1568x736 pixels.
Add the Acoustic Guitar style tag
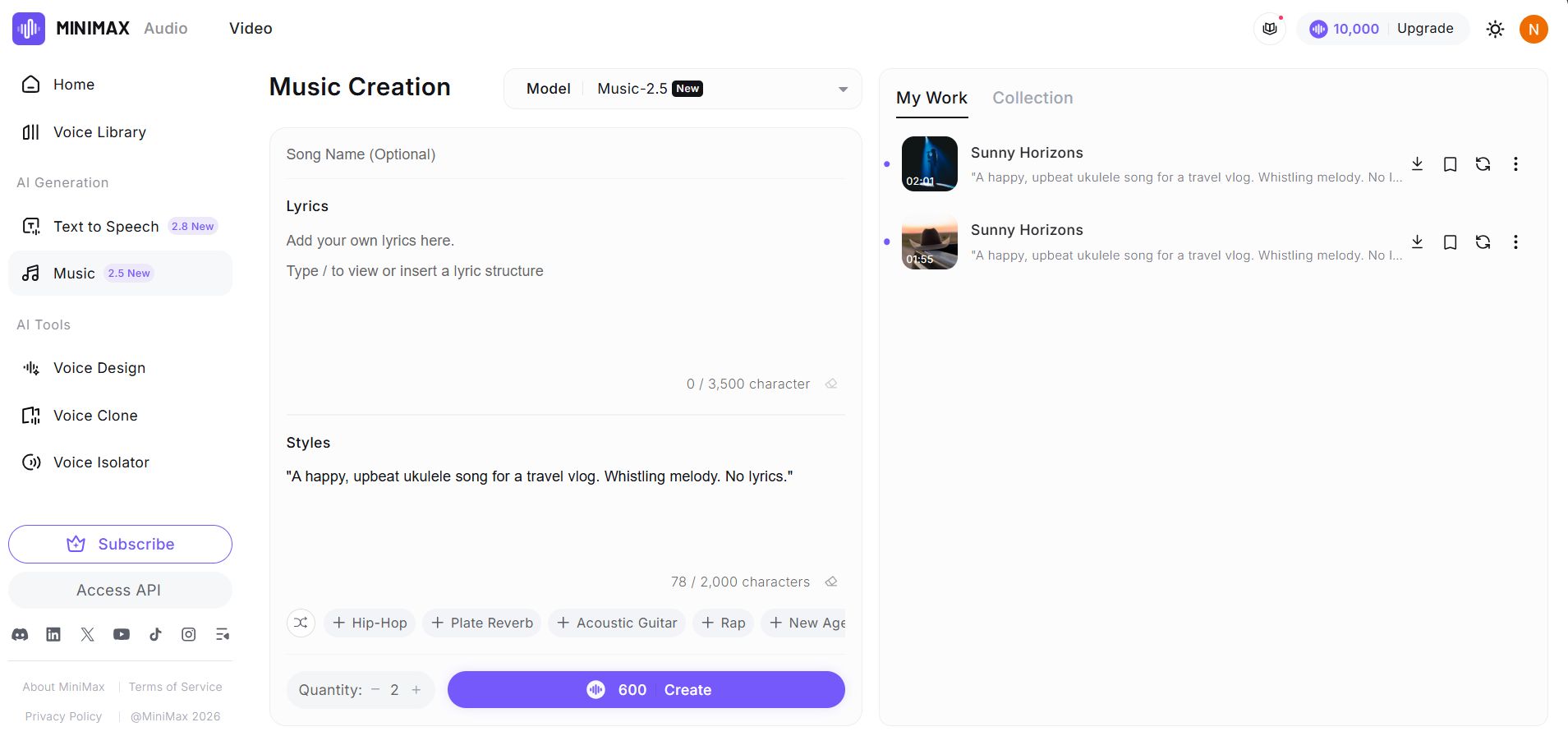617,623
